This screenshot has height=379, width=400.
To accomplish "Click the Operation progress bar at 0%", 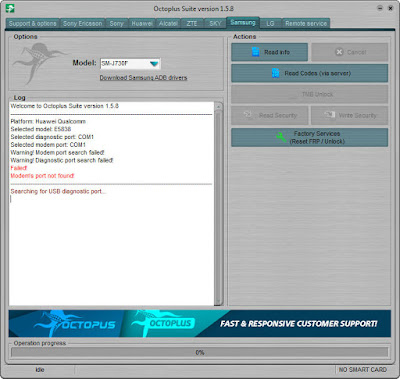I will coord(200,352).
